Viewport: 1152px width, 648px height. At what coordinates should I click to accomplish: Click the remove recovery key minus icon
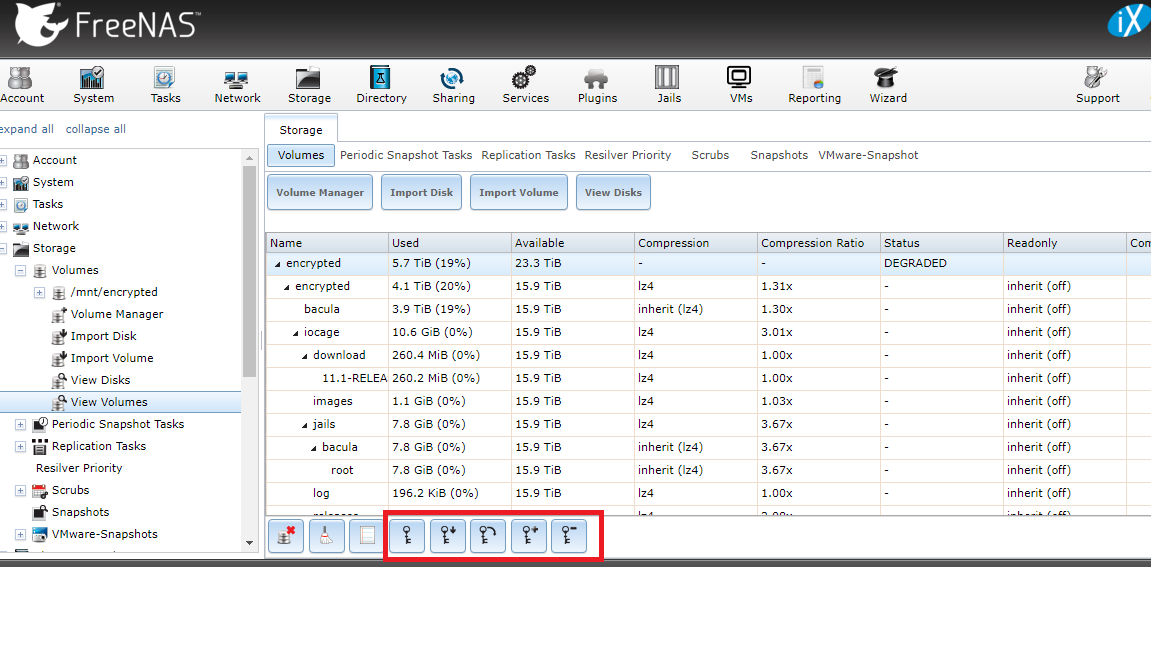[x=569, y=536]
